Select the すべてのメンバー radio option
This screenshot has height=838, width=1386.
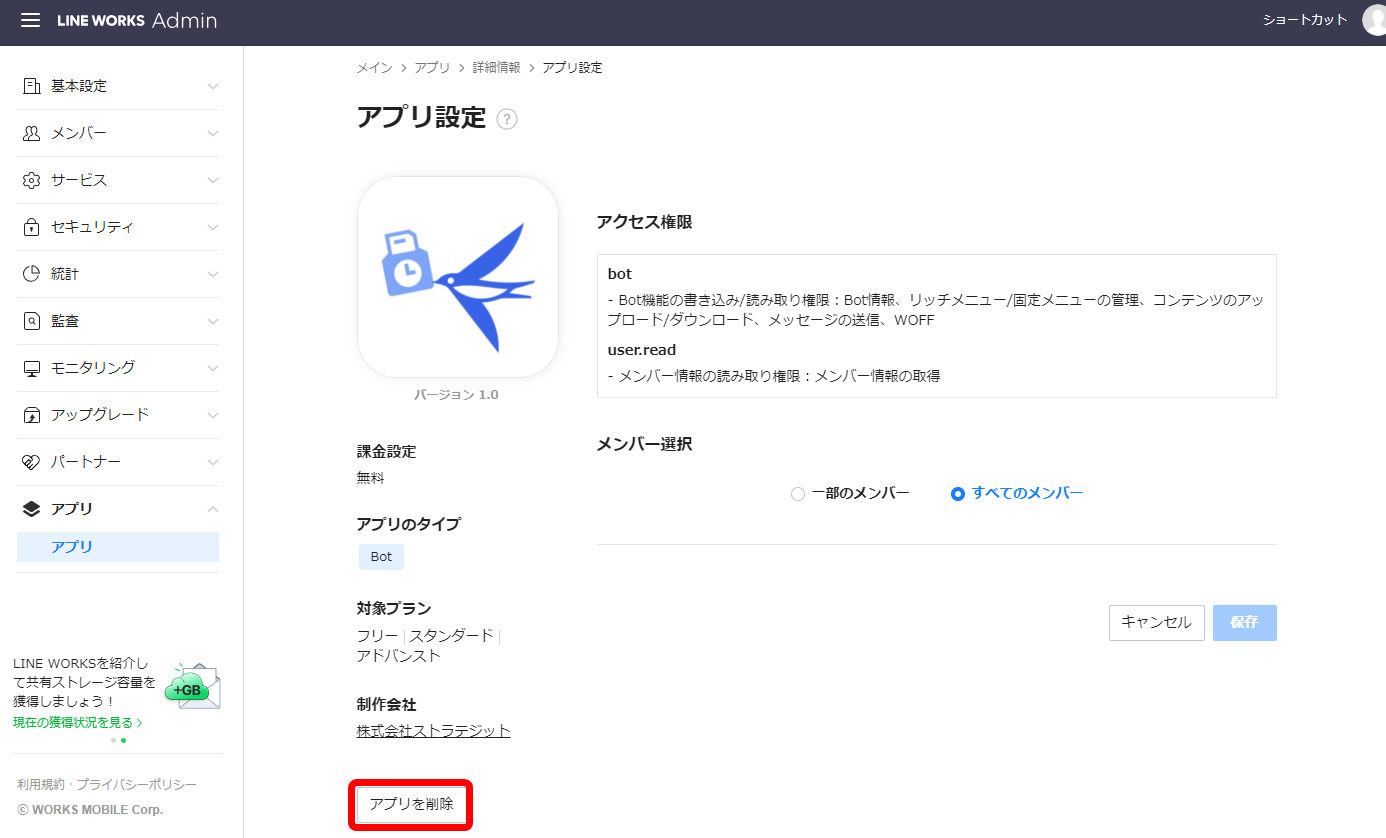[x=958, y=494]
